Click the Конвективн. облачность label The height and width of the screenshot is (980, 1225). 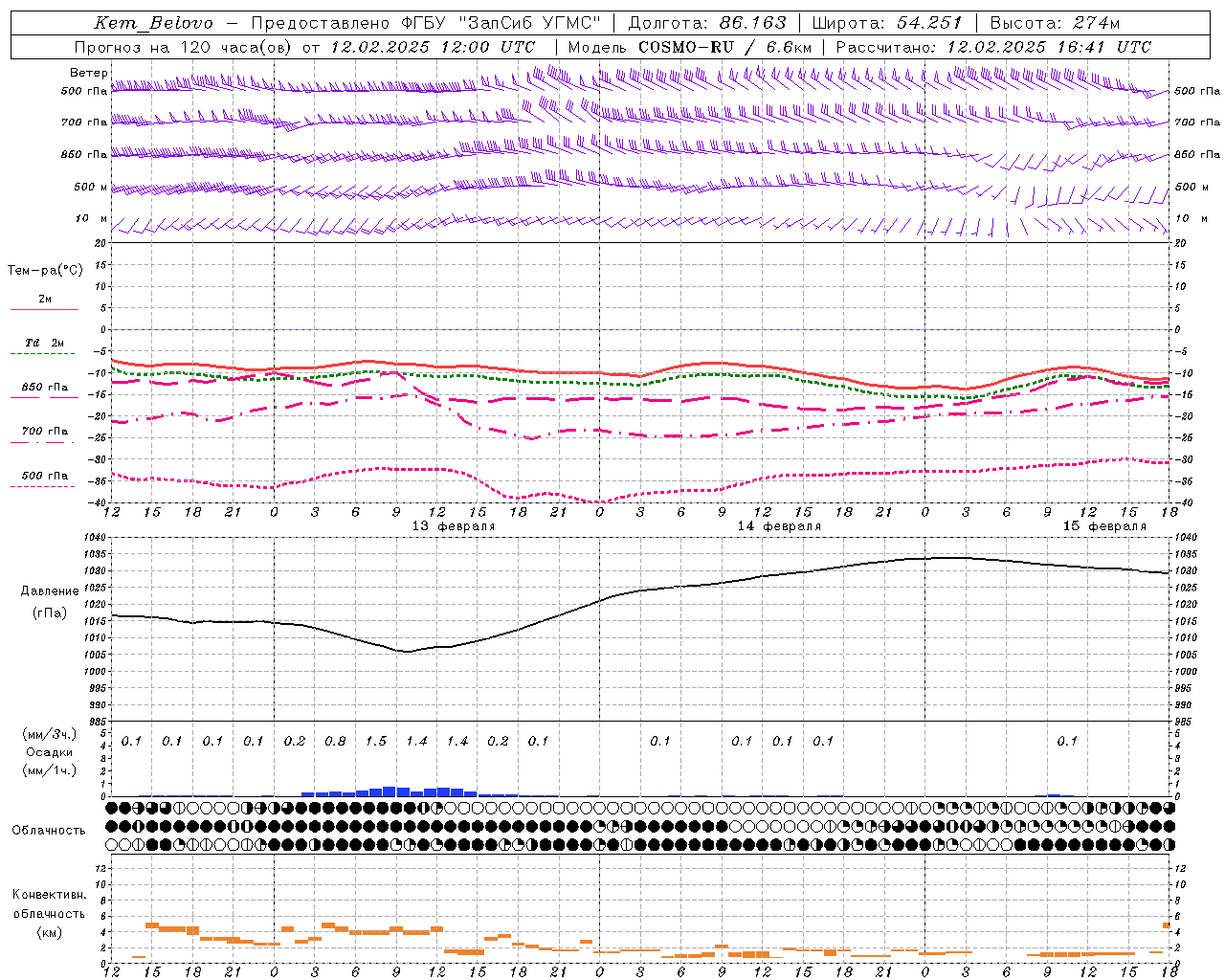[x=49, y=904]
